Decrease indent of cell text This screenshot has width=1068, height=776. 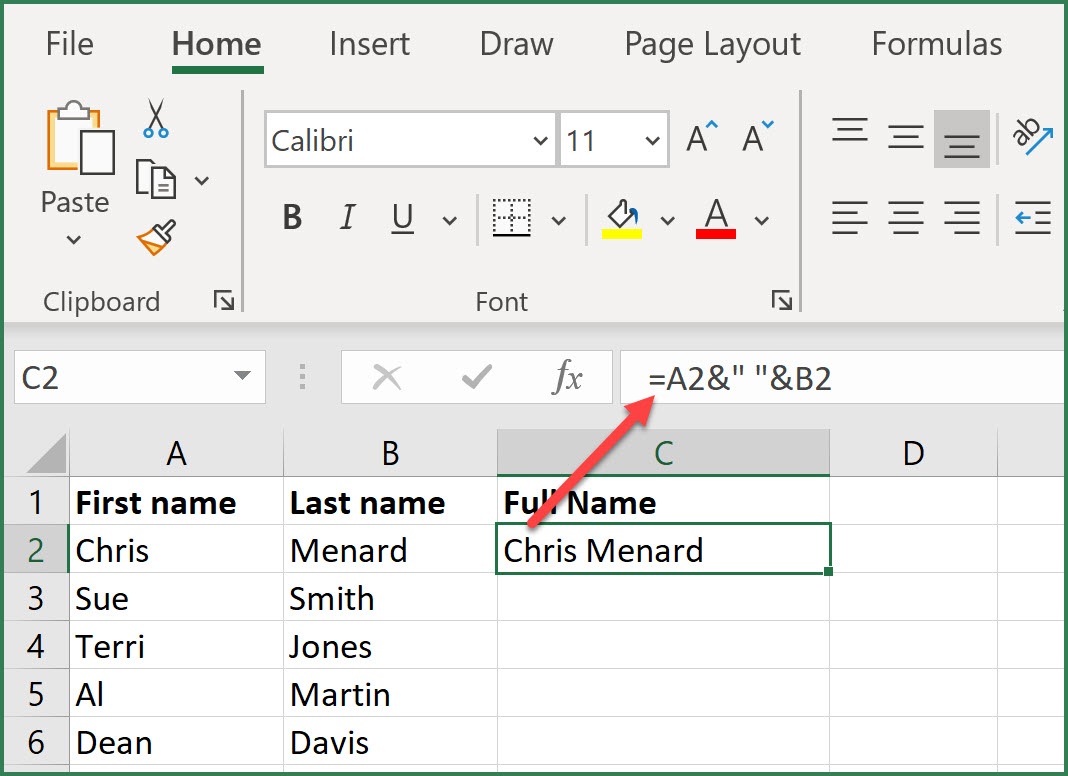point(1033,218)
